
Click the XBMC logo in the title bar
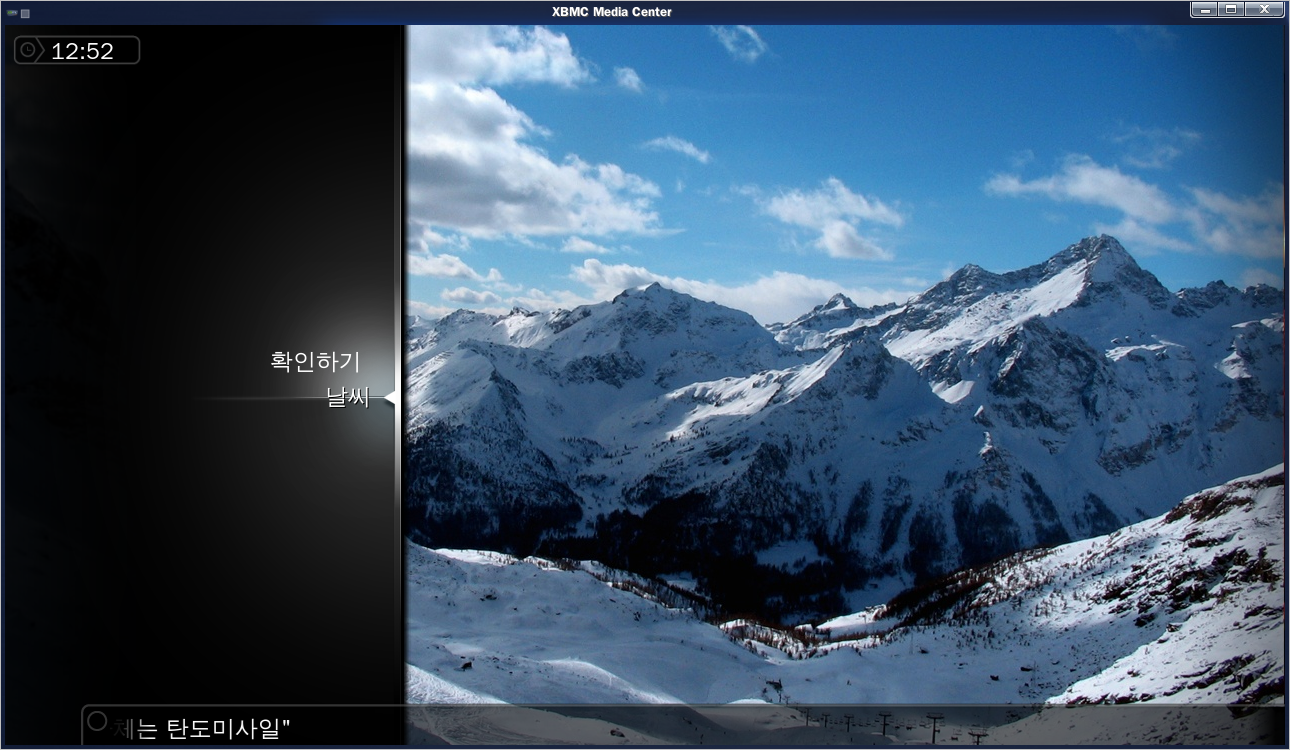(12, 12)
